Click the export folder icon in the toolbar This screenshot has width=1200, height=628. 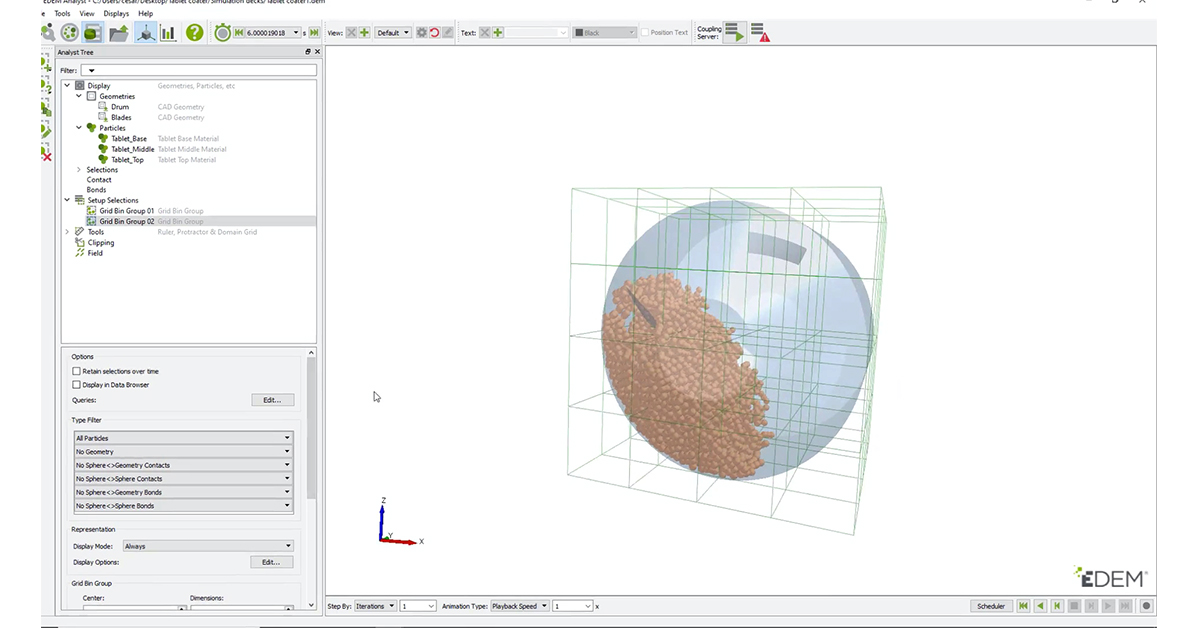coord(119,33)
